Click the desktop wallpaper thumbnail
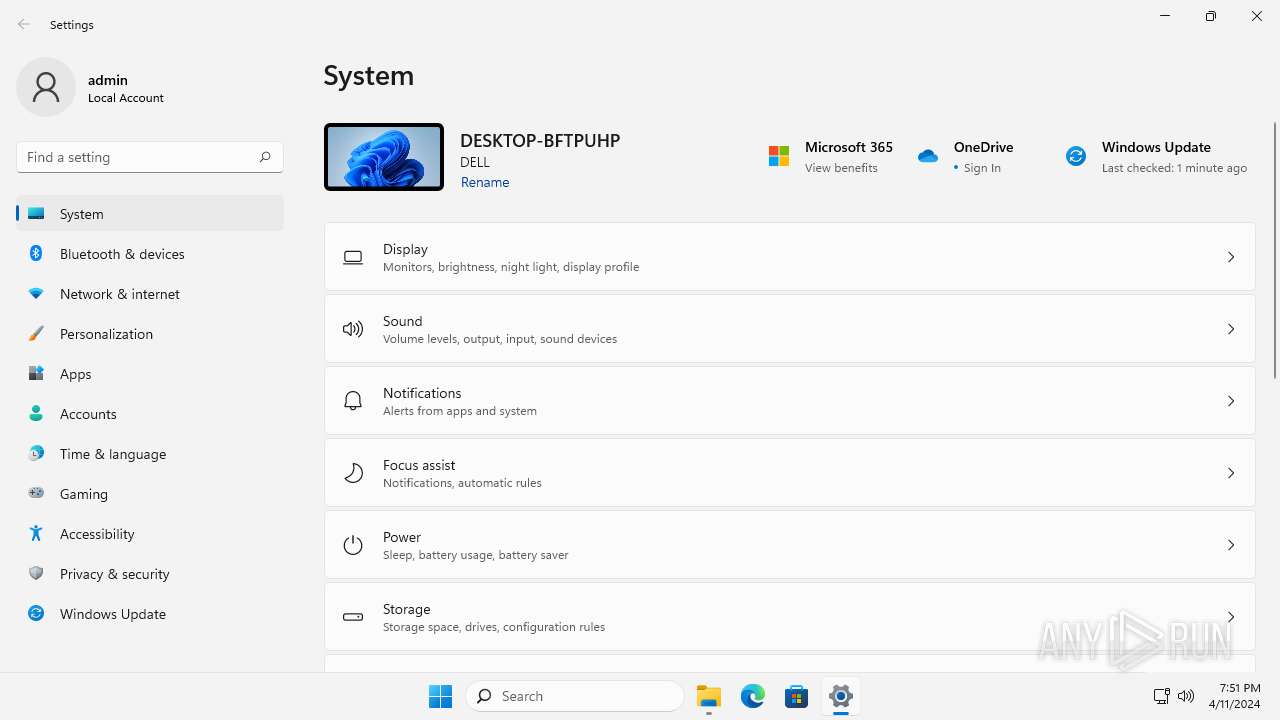The width and height of the screenshot is (1280, 720). tap(384, 157)
